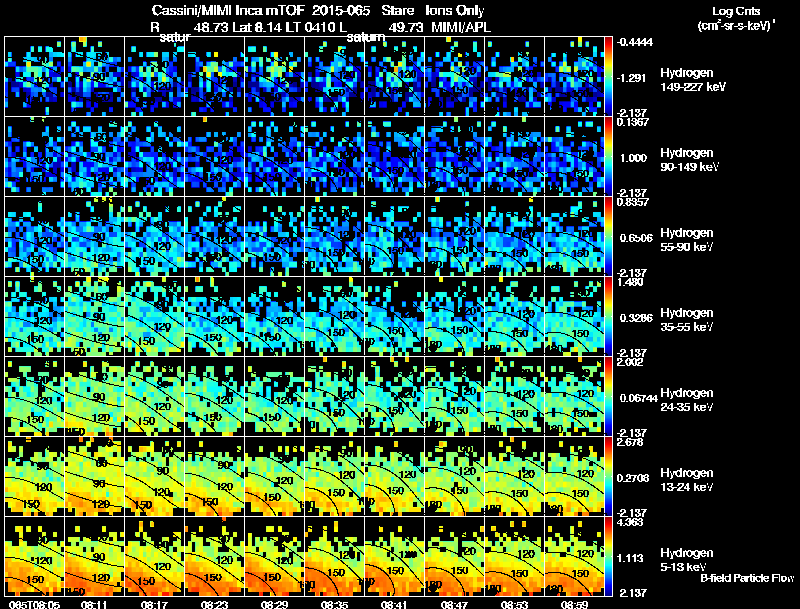Screen dimensions: 800x609
Task: Open the 13-24 keV panel above 08:35
Action: 334,476
